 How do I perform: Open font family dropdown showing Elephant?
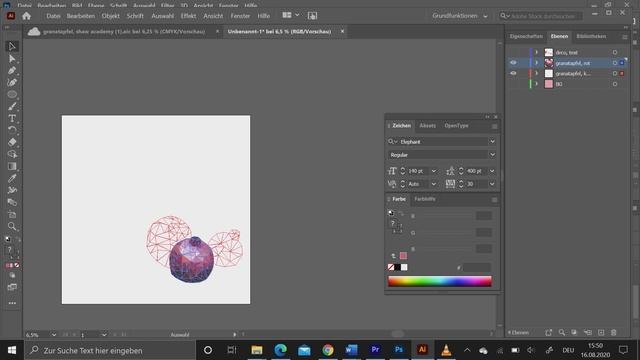coord(492,142)
